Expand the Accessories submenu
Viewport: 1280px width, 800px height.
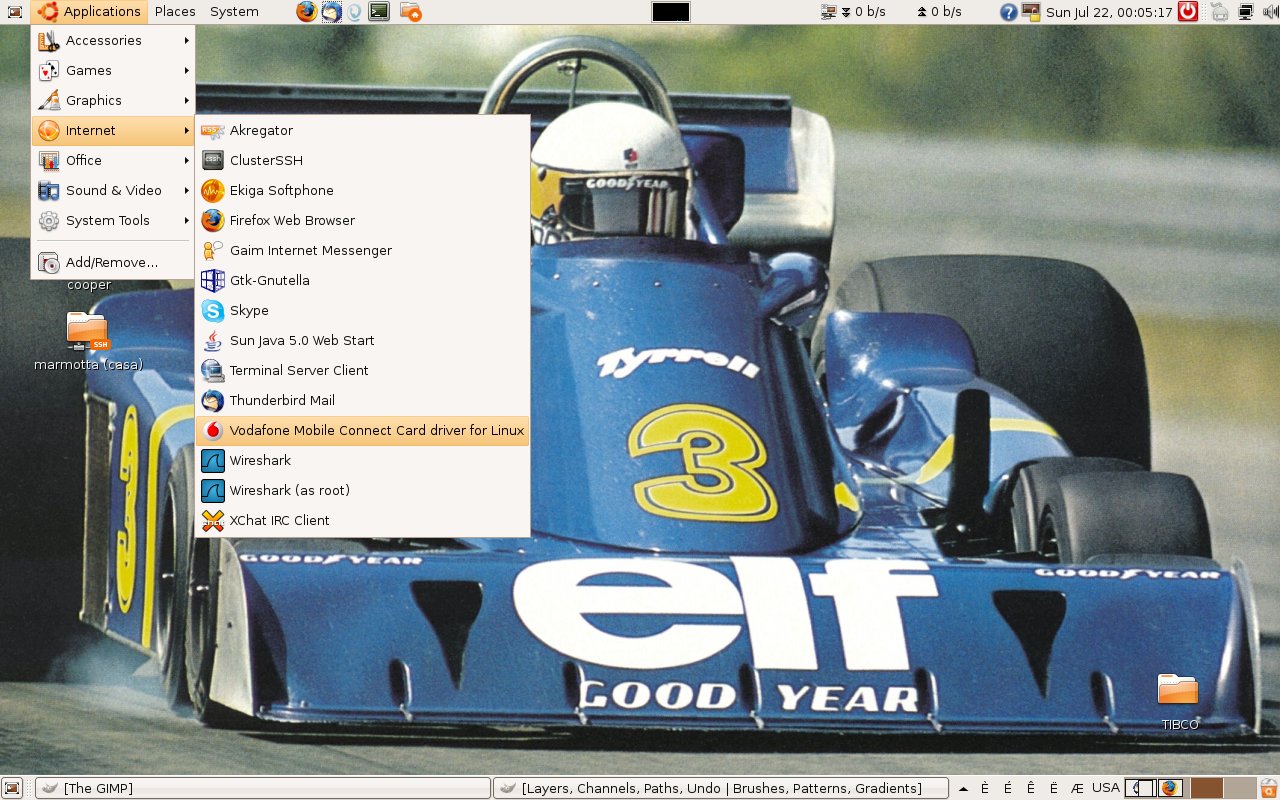pyautogui.click(x=113, y=40)
